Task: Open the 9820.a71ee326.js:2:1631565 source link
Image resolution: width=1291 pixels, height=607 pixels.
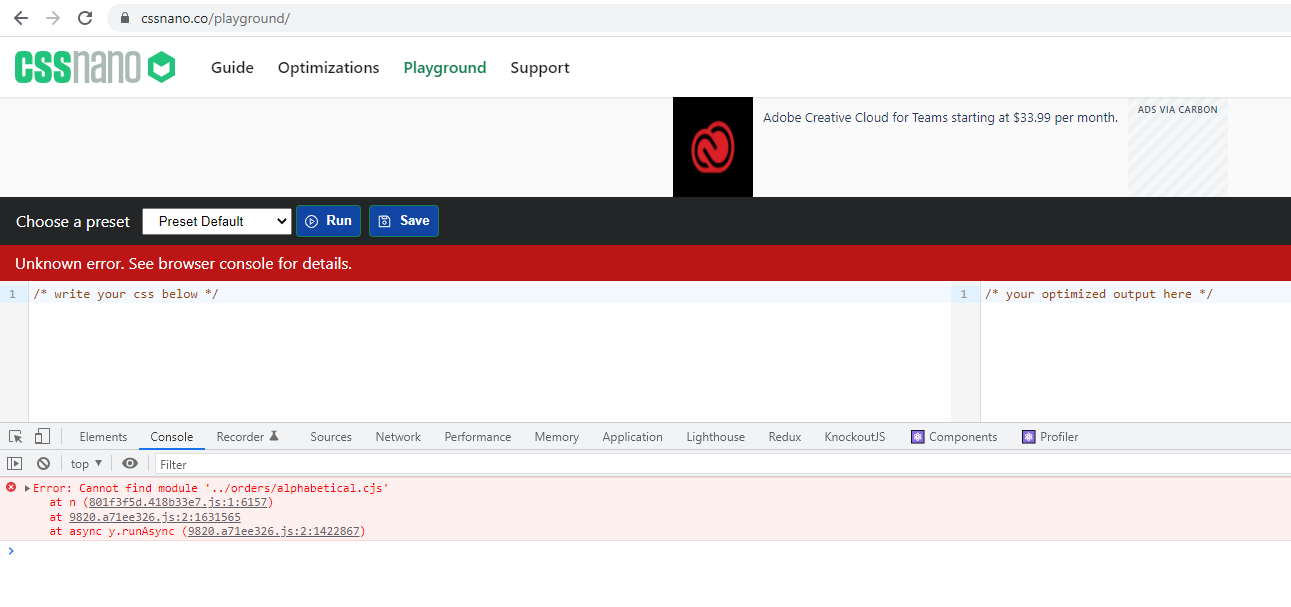Action: [155, 517]
